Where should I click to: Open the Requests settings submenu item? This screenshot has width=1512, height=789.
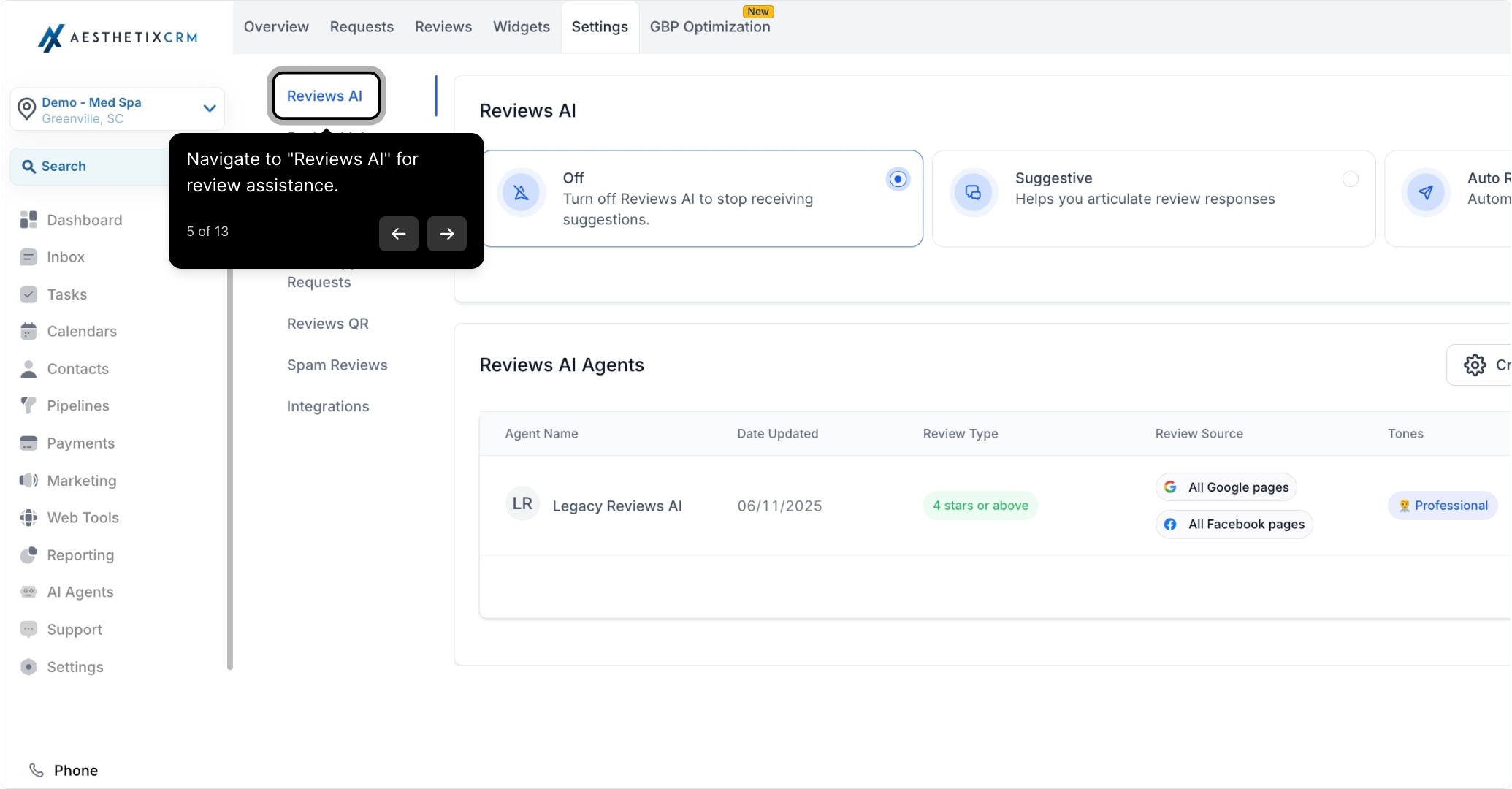tap(319, 283)
